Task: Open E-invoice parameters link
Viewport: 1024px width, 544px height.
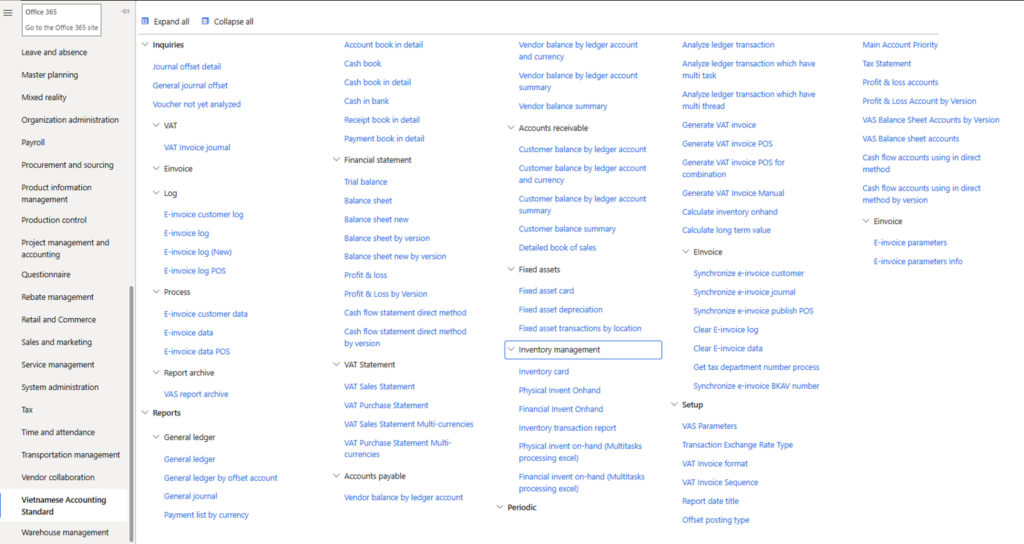Action: (x=910, y=242)
